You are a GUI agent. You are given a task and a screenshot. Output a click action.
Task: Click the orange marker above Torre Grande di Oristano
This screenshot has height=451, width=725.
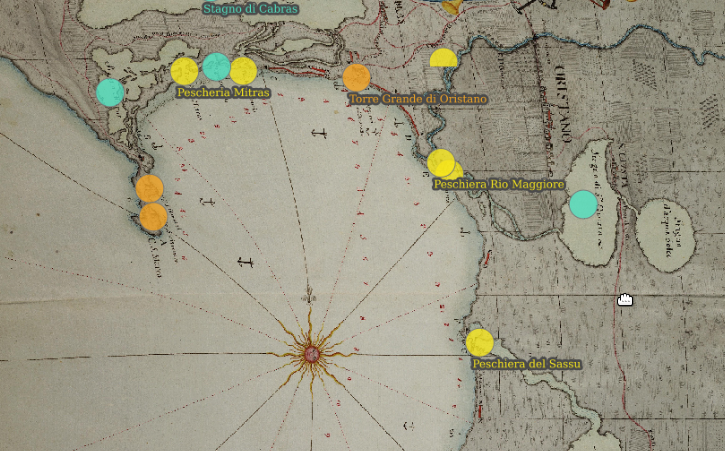[356, 78]
